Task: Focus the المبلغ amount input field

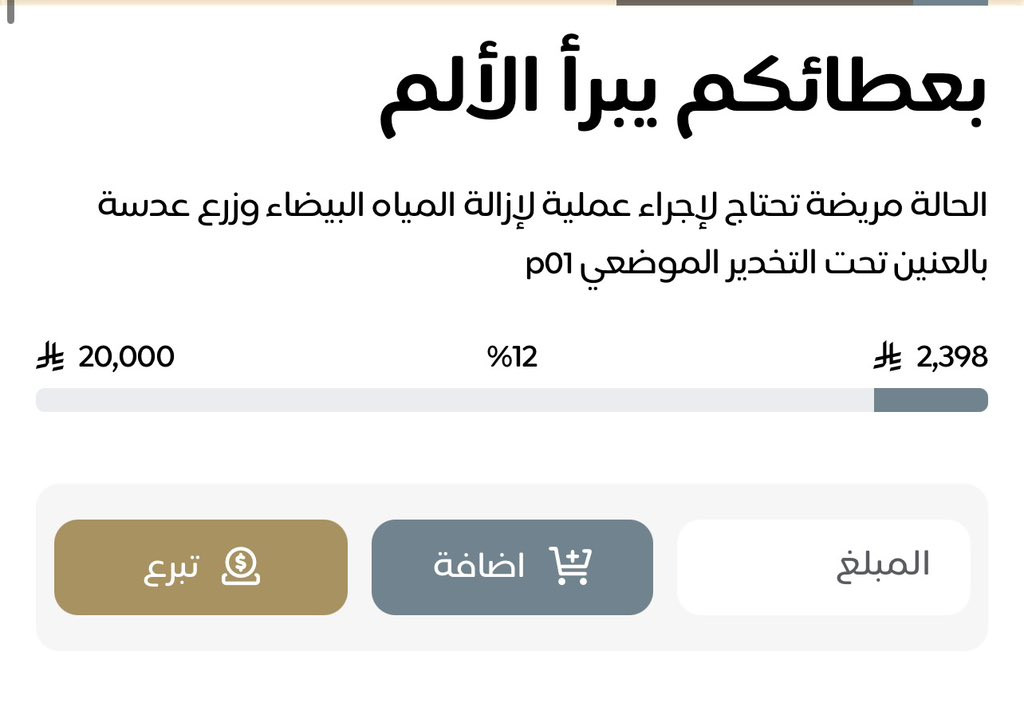Action: tap(824, 567)
